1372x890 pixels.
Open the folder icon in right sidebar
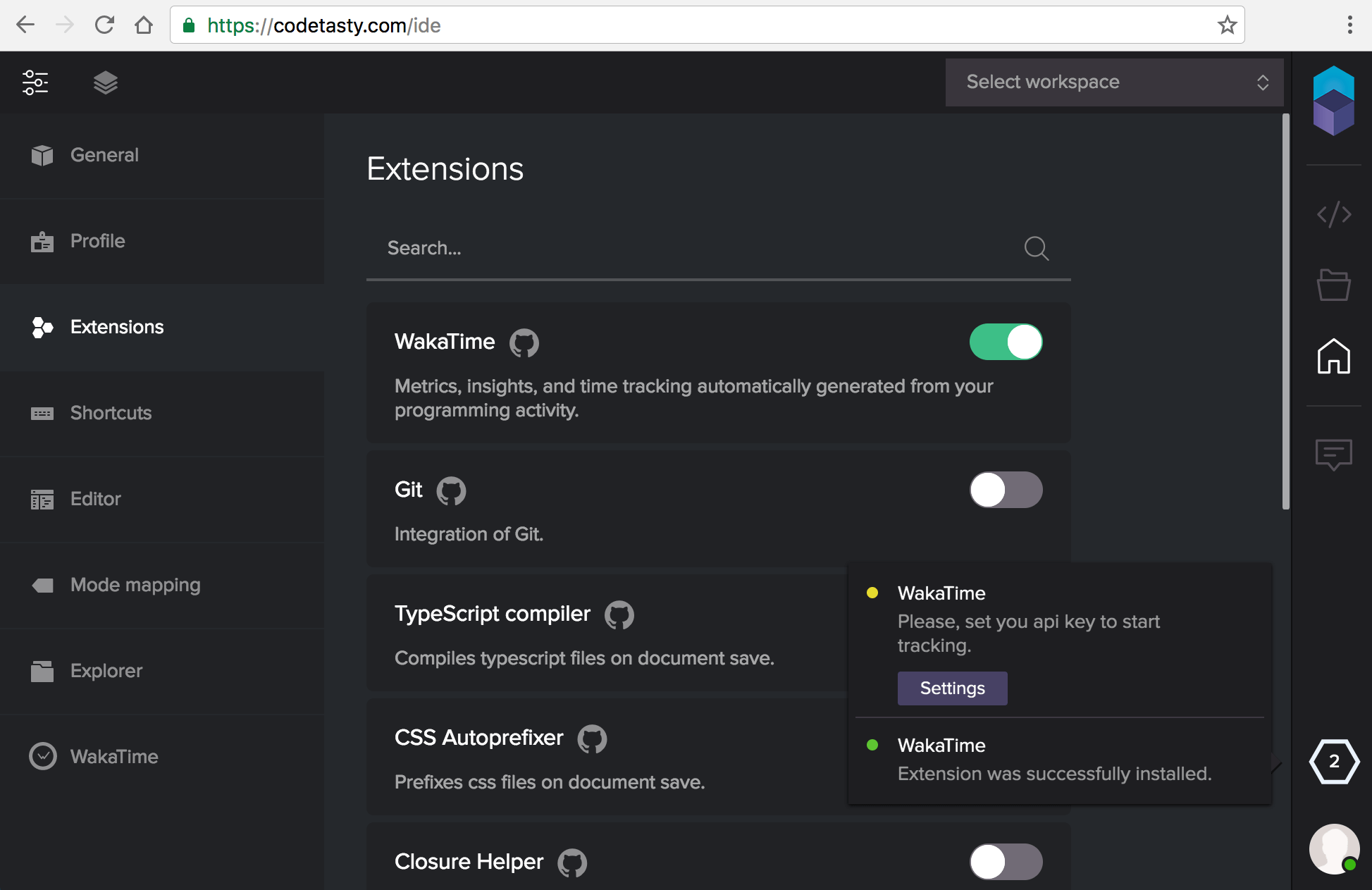pyautogui.click(x=1333, y=285)
